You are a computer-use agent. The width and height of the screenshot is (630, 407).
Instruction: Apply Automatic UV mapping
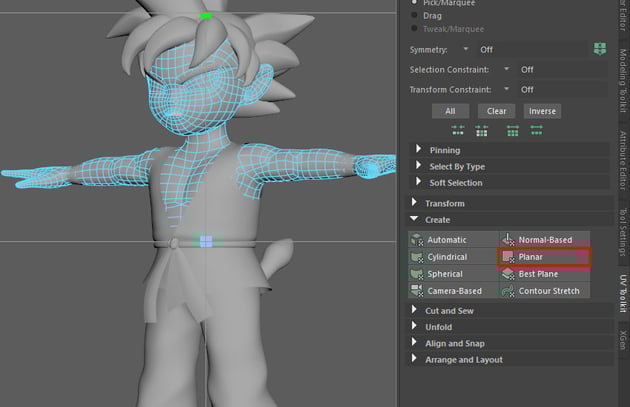tap(445, 240)
